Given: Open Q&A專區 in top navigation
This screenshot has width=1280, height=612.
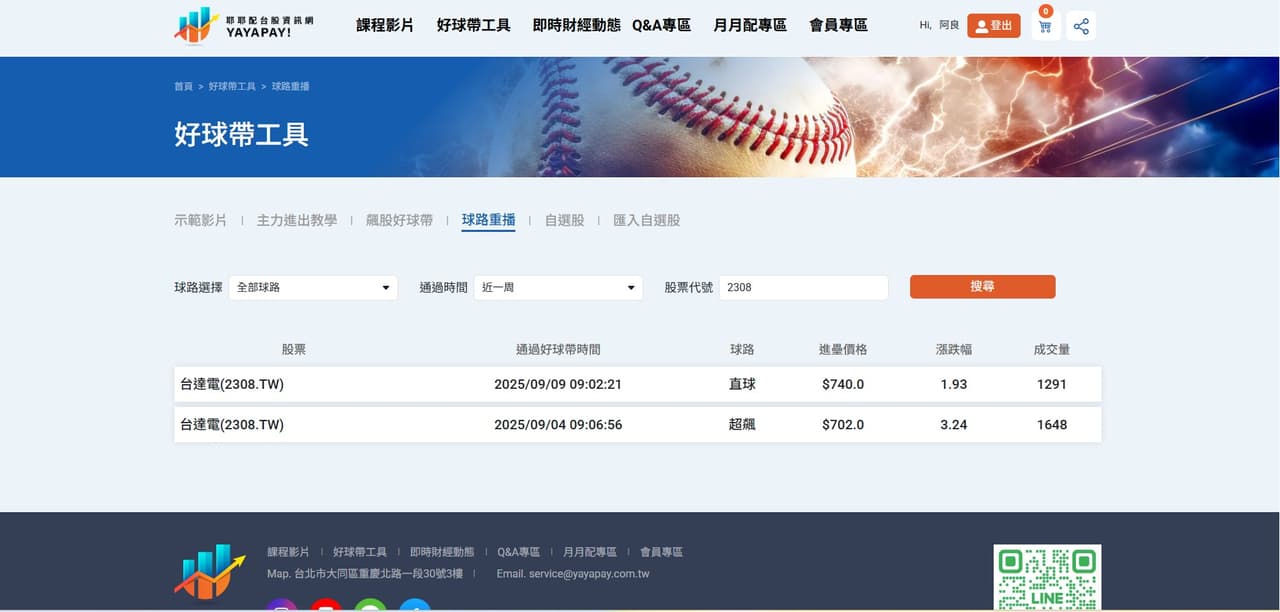Looking at the screenshot, I should [x=661, y=26].
